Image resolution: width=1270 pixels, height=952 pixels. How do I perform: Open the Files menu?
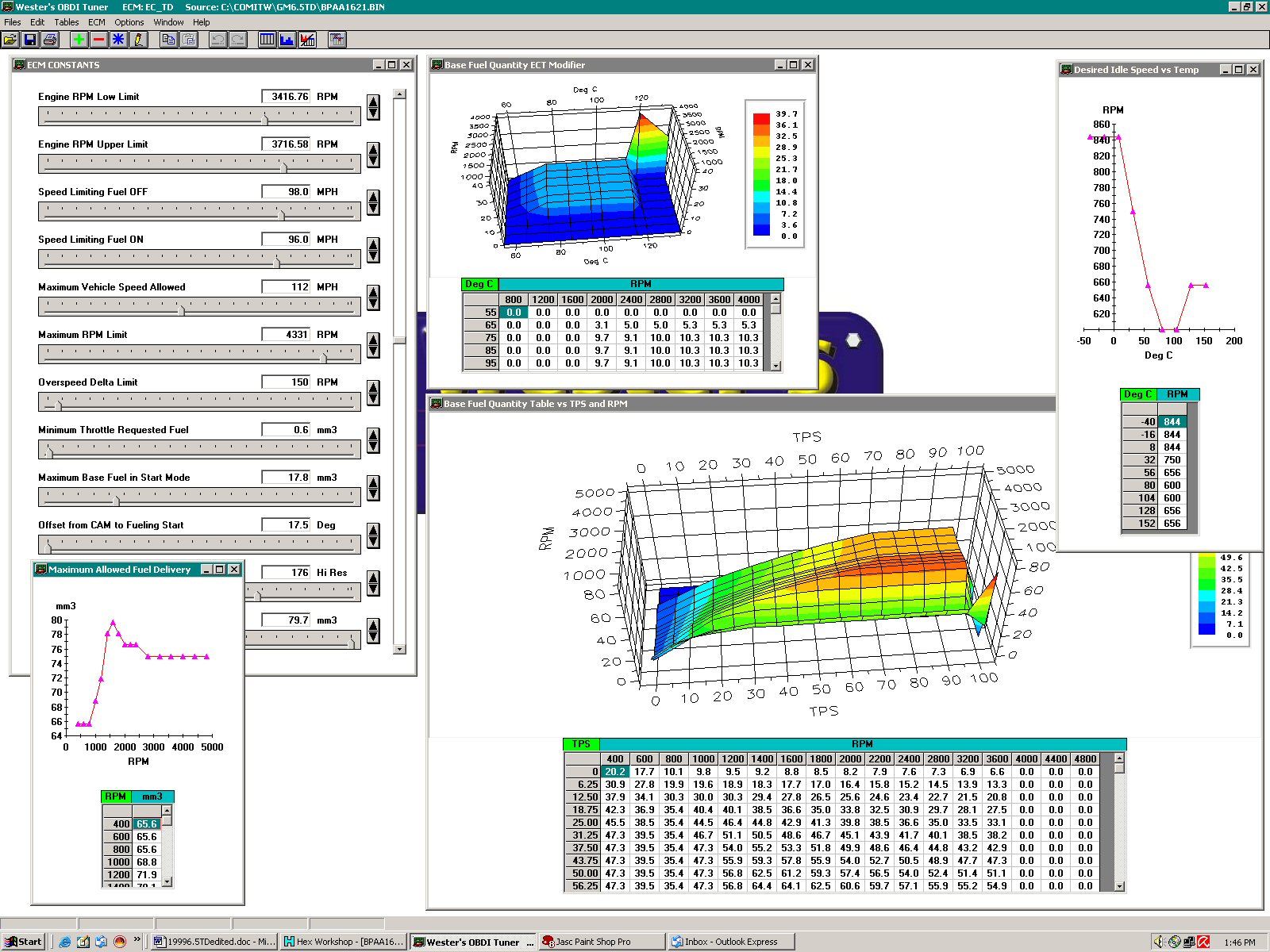(13, 22)
